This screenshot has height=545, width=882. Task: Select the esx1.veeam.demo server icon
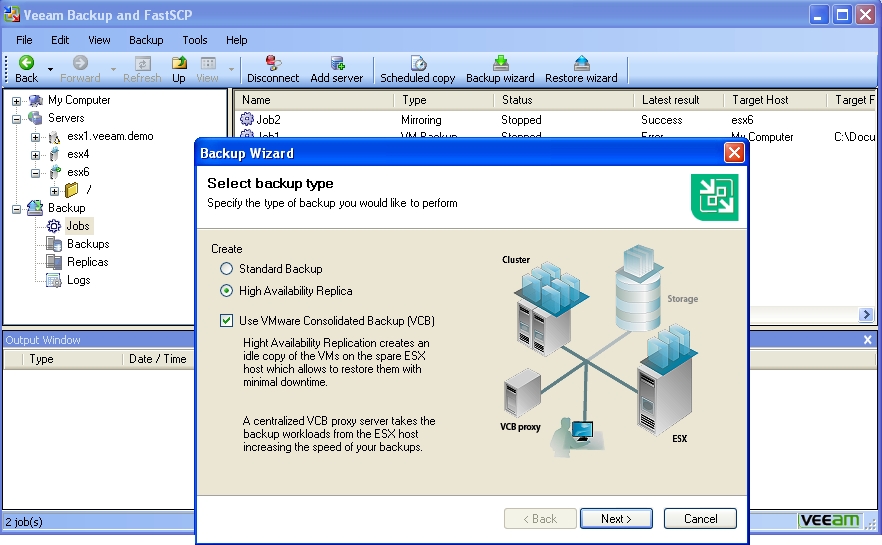[55, 137]
